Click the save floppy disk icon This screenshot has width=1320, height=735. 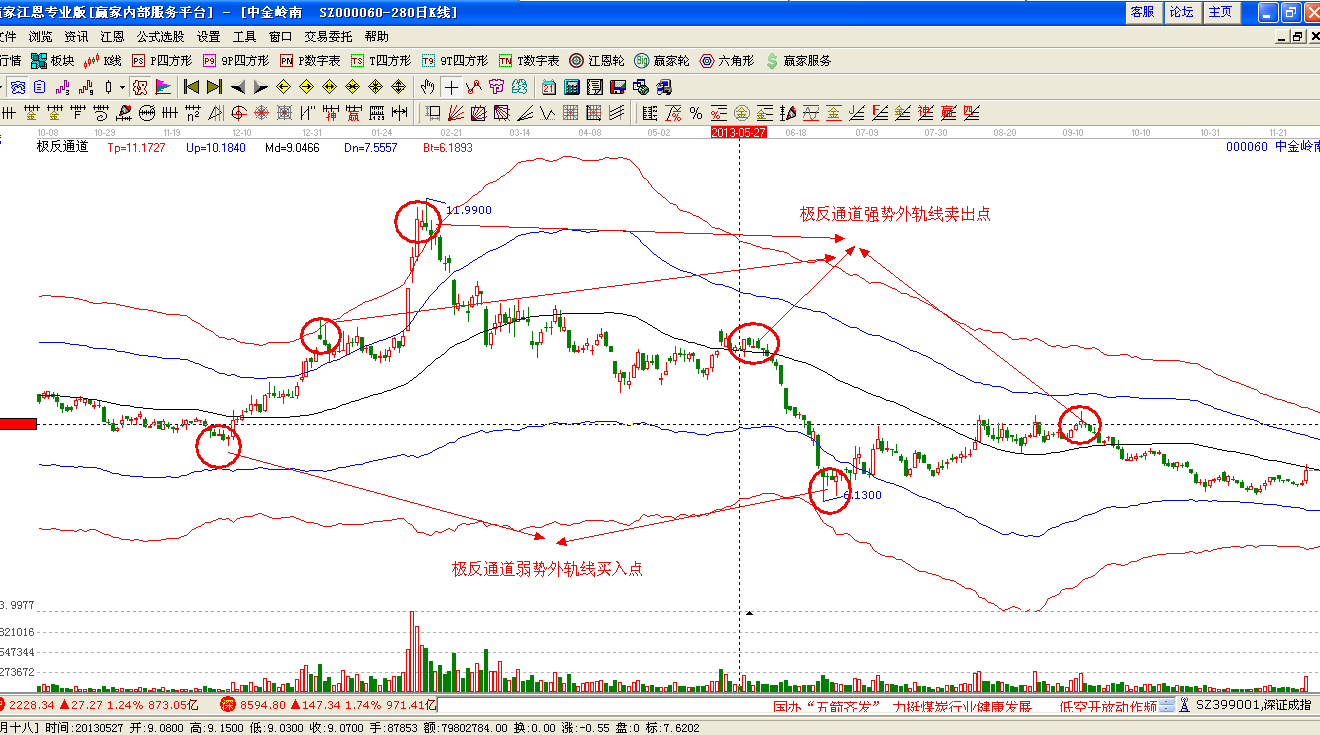[x=618, y=87]
